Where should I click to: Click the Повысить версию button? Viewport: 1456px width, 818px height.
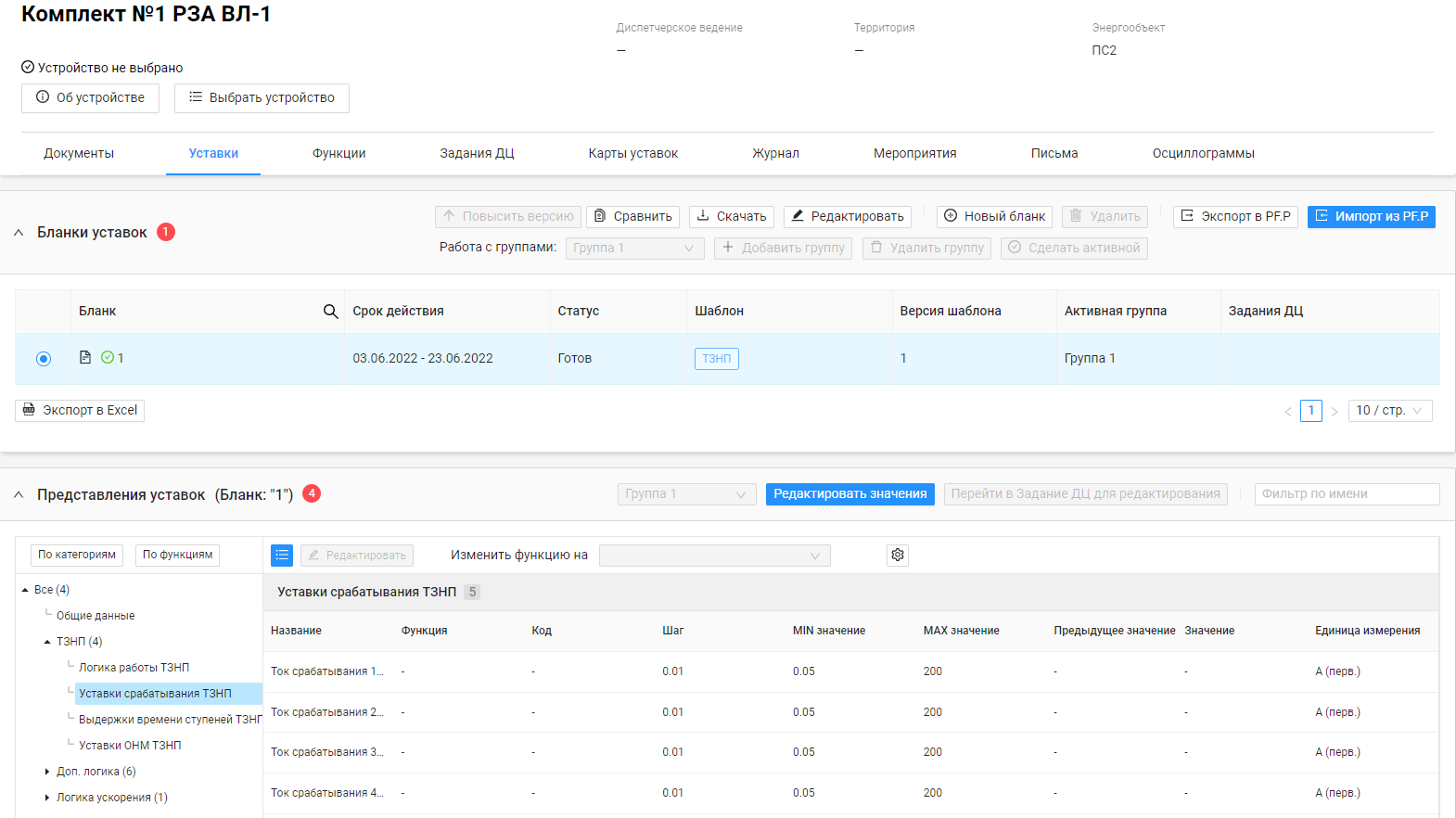(508, 217)
